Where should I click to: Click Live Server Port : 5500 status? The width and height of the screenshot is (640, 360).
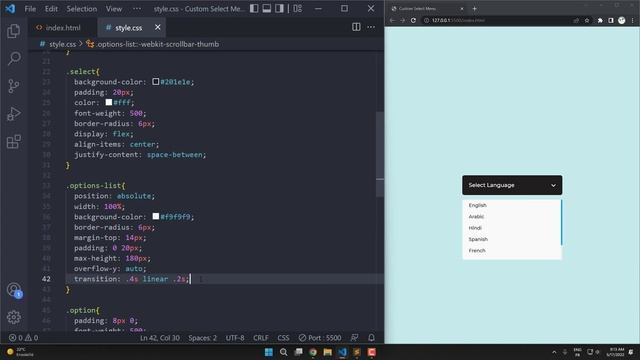click(x=320, y=338)
